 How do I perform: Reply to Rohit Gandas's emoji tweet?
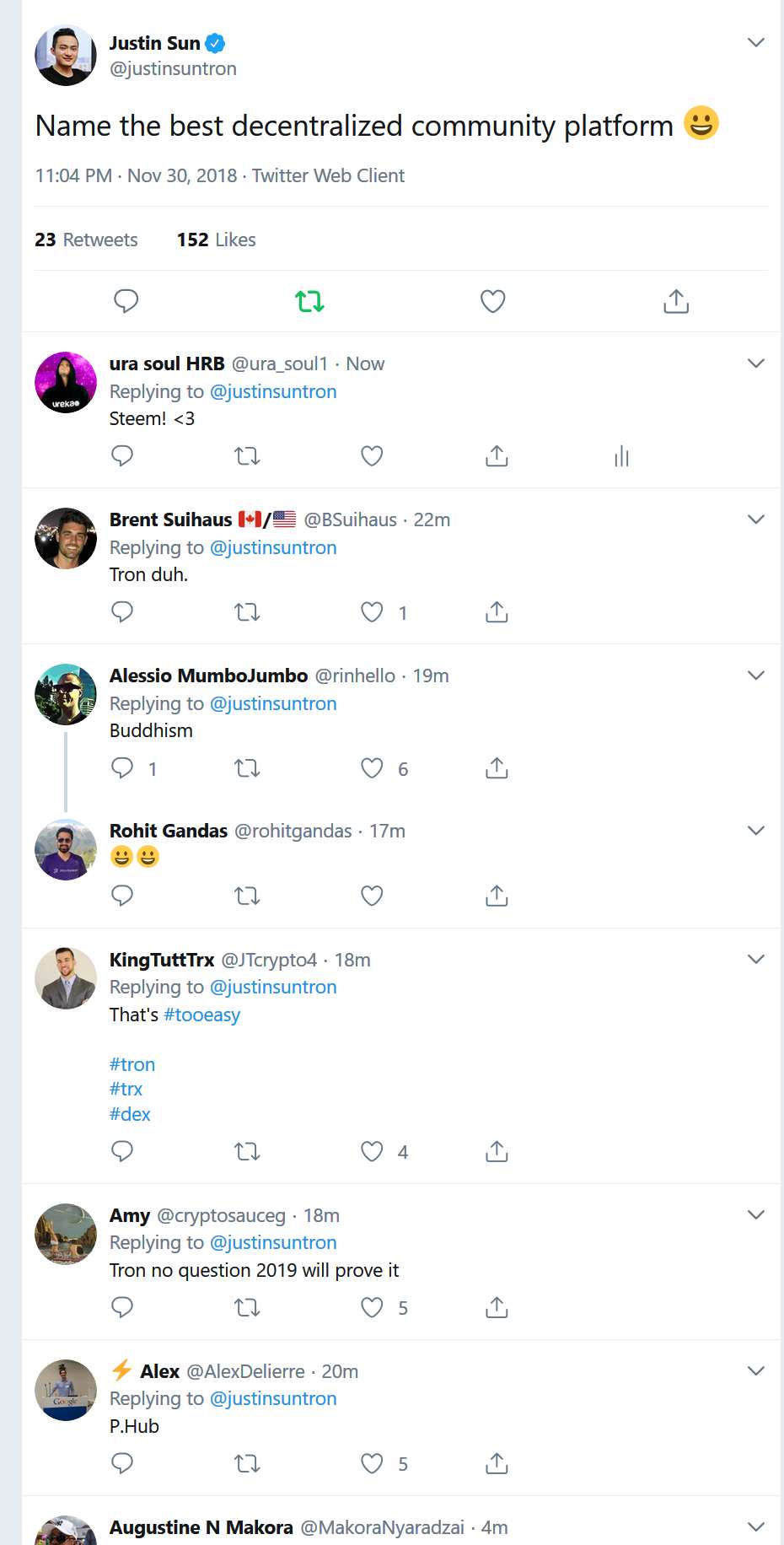[x=122, y=896]
